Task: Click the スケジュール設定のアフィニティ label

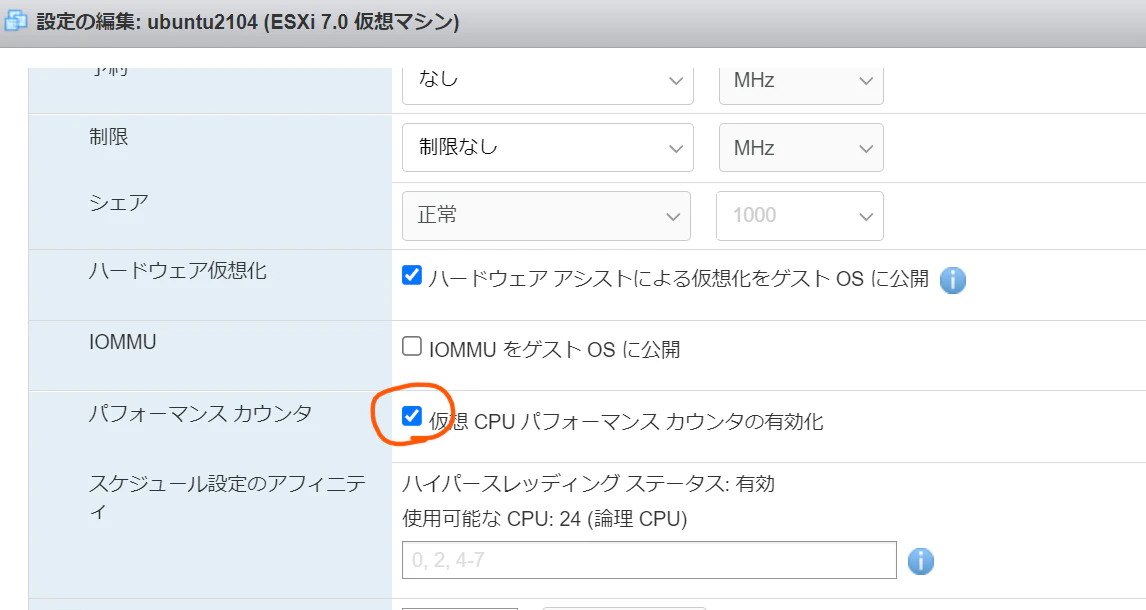Action: 227,497
